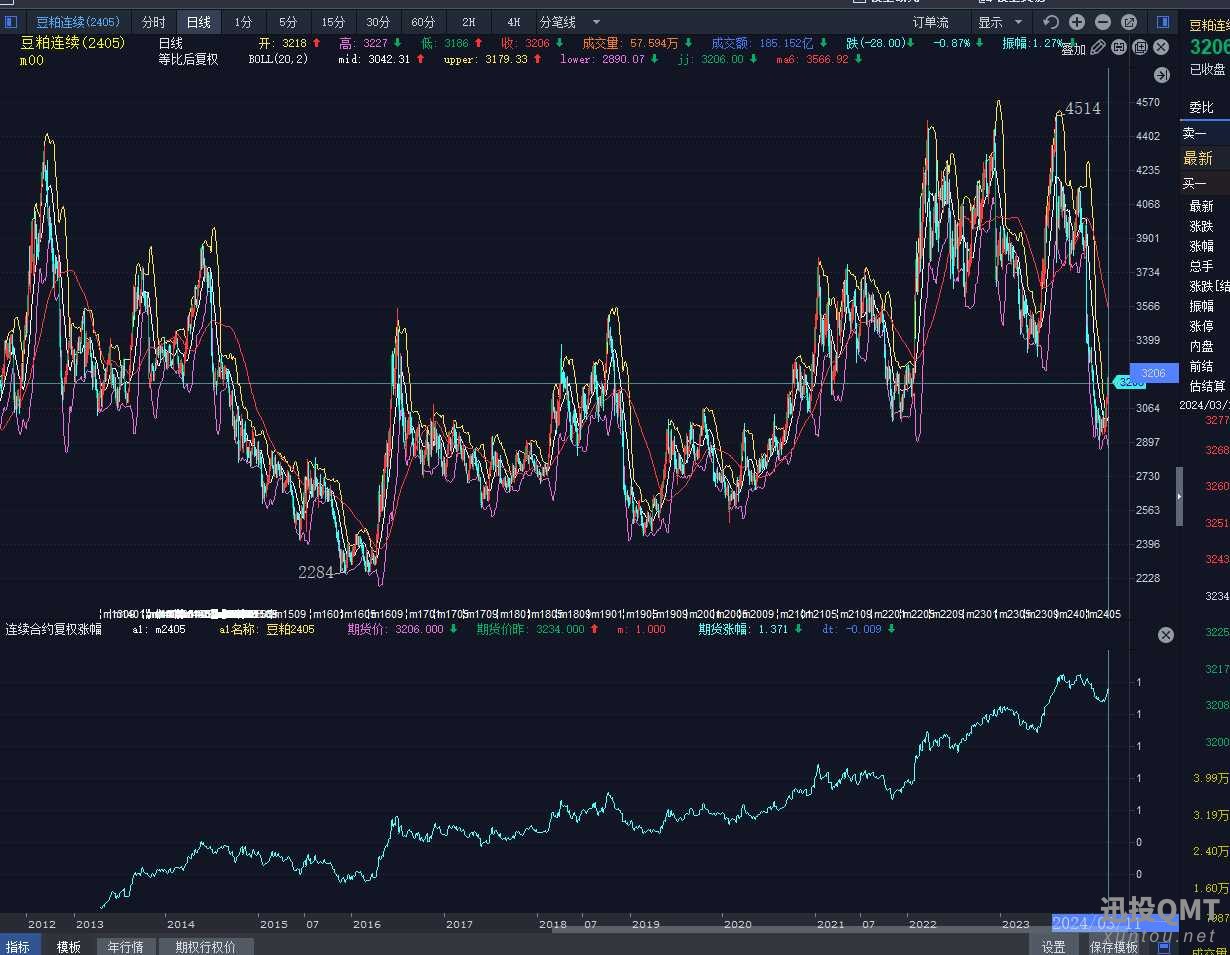
Task: Select the 4H period tab
Action: coord(513,22)
